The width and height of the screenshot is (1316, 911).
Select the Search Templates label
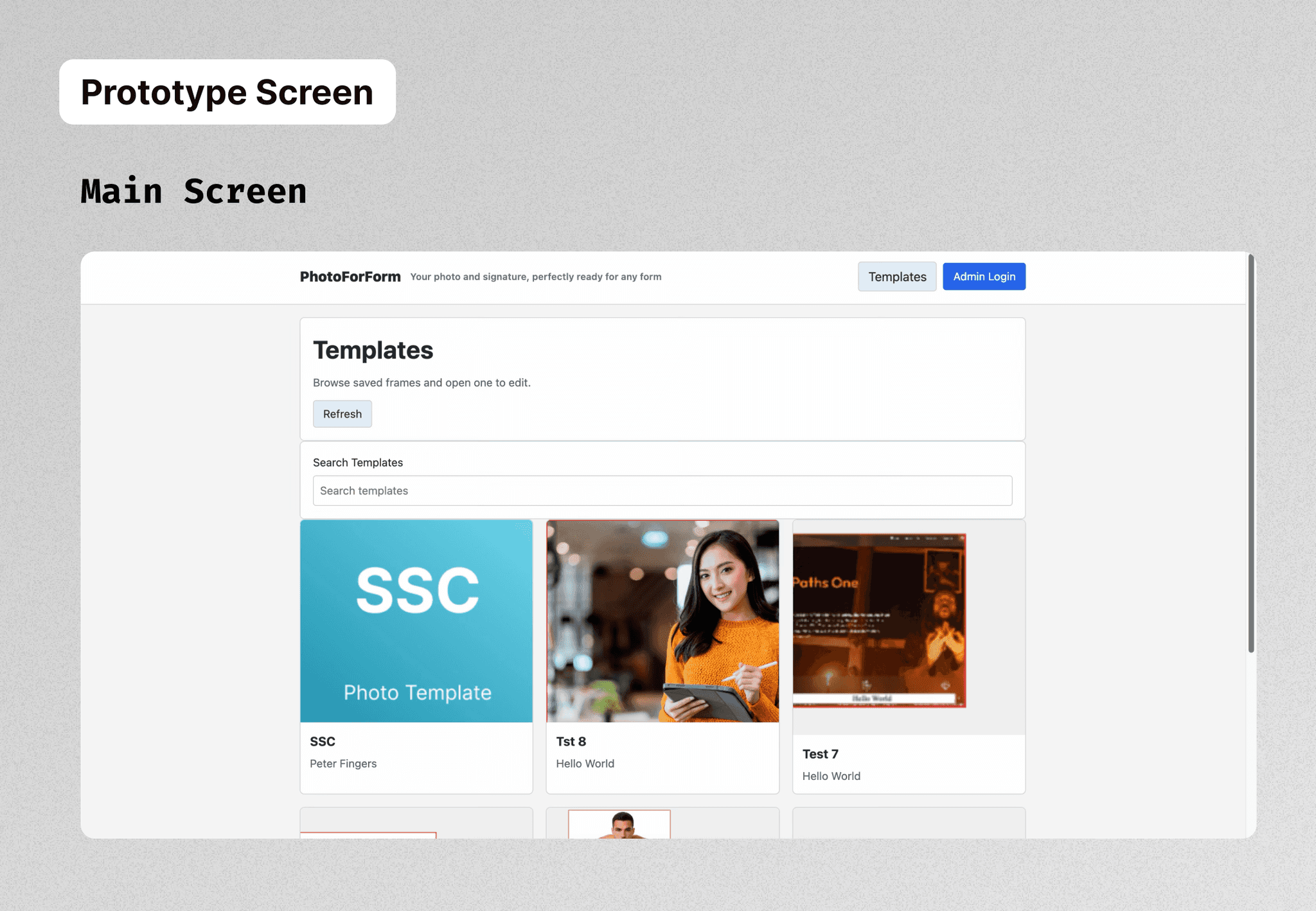pos(358,462)
